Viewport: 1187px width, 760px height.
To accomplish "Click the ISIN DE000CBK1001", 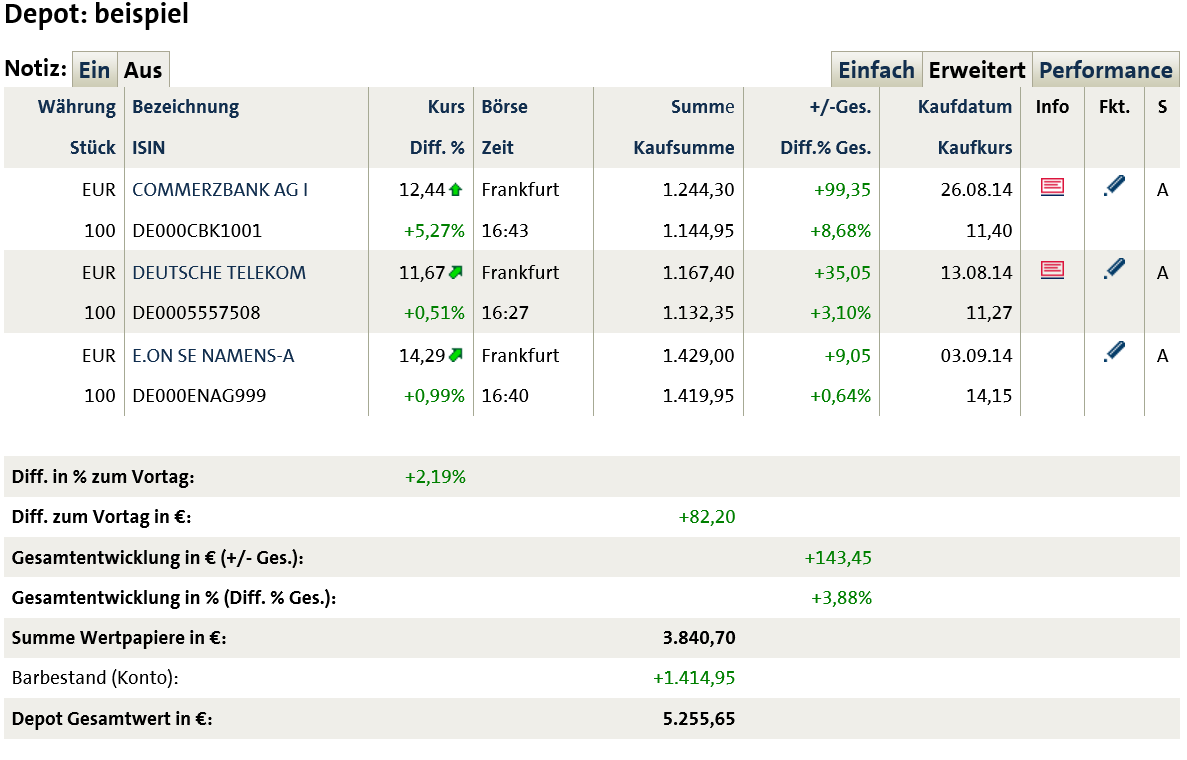I will [x=199, y=229].
